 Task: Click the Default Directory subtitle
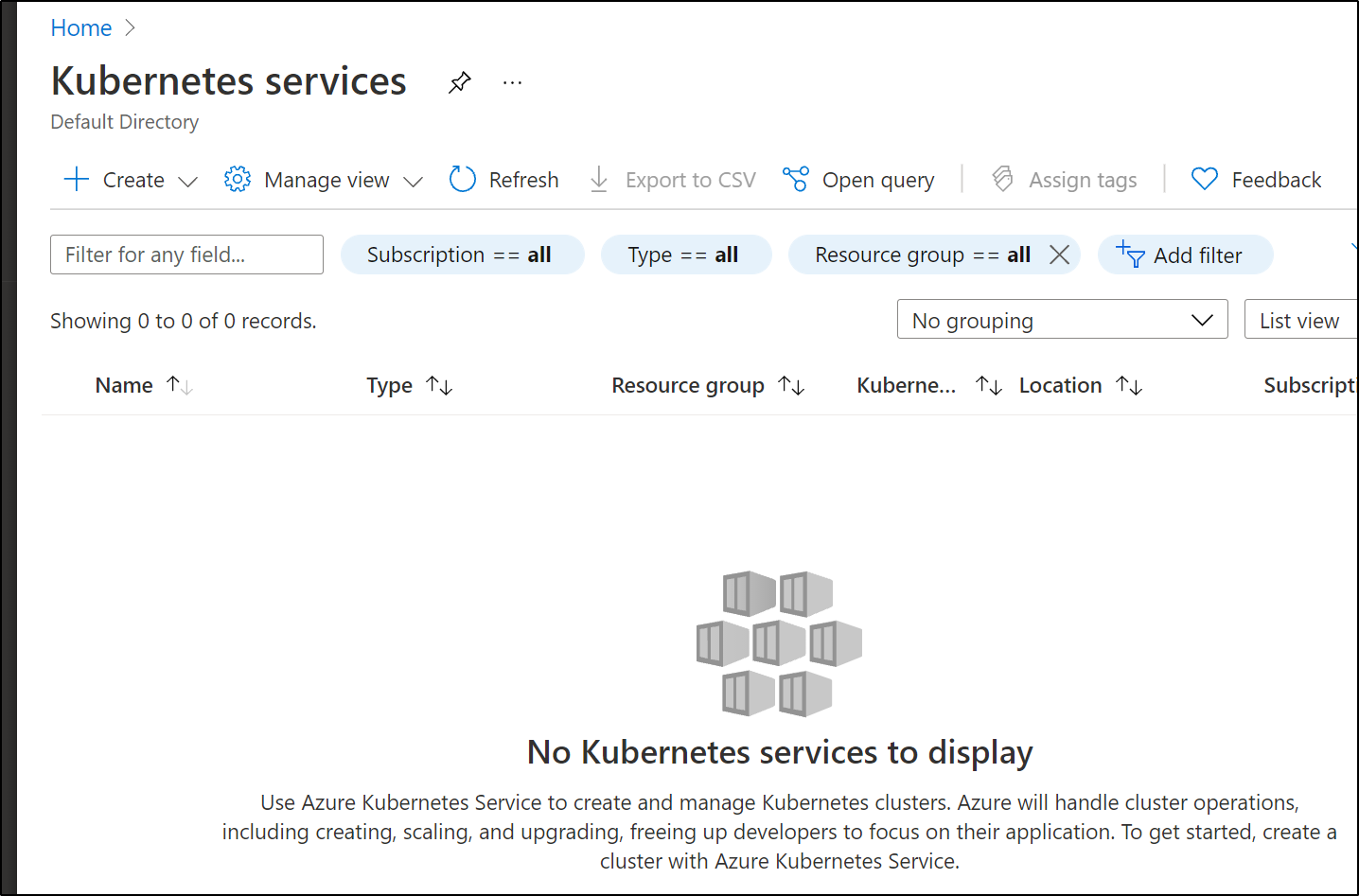click(125, 122)
